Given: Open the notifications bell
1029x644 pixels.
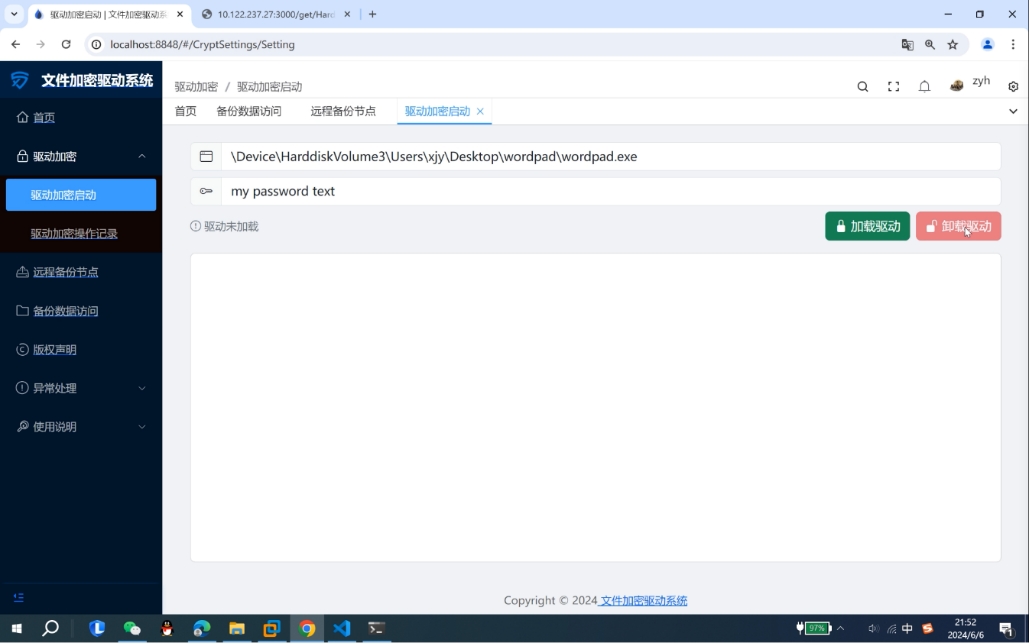Looking at the screenshot, I should [924, 87].
